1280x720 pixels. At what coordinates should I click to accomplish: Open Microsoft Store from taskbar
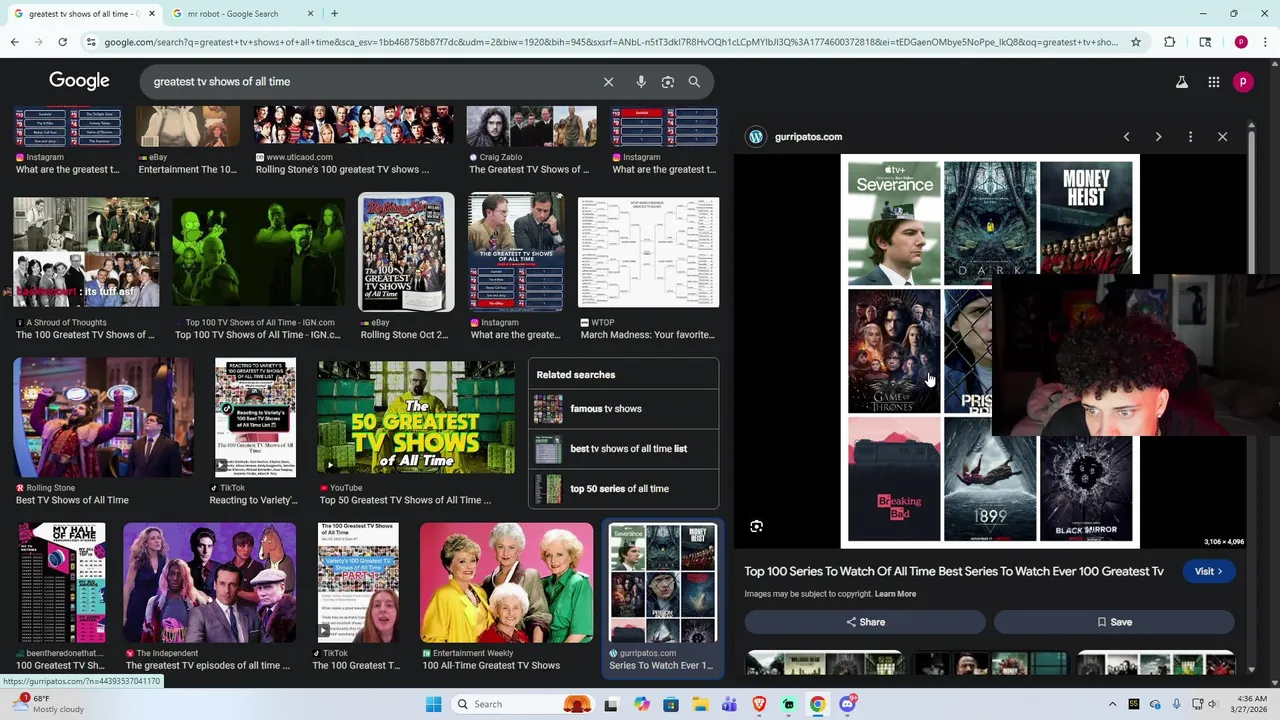671,704
